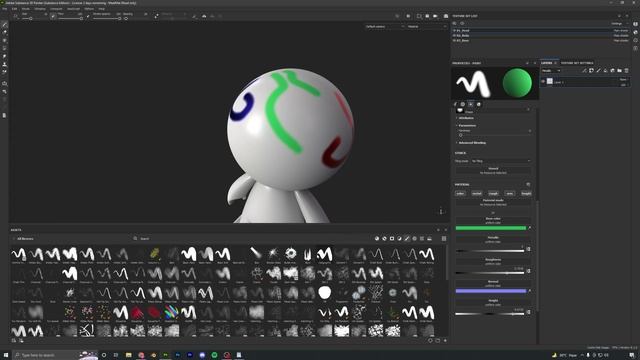Click the active Brushes filter icon
The image size is (640, 360).
(x=407, y=238)
